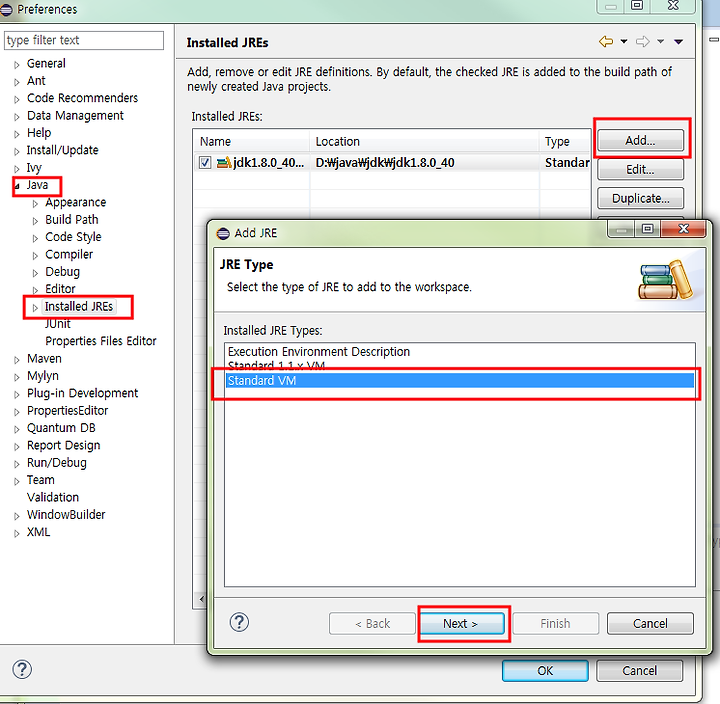Expand the Run/Debug node

(x=17, y=464)
